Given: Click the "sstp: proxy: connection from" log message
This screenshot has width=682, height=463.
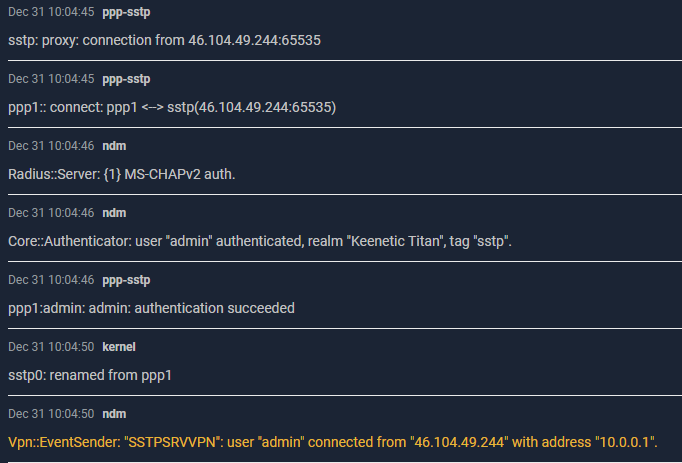Looking at the screenshot, I should (x=164, y=40).
